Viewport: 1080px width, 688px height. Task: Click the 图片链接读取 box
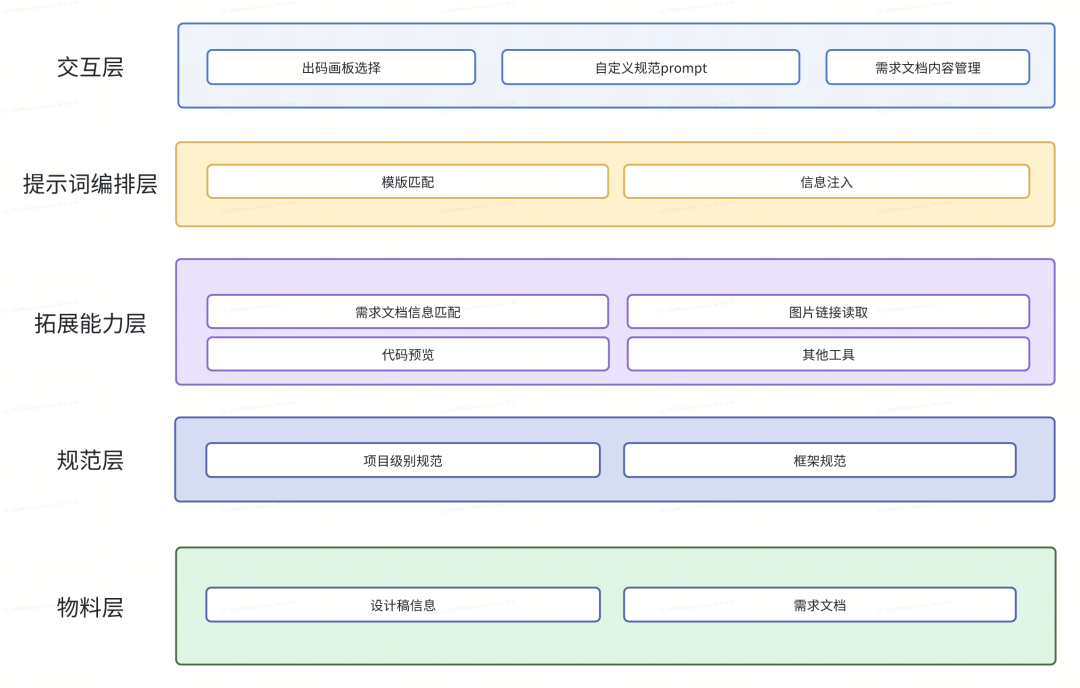coord(828,311)
